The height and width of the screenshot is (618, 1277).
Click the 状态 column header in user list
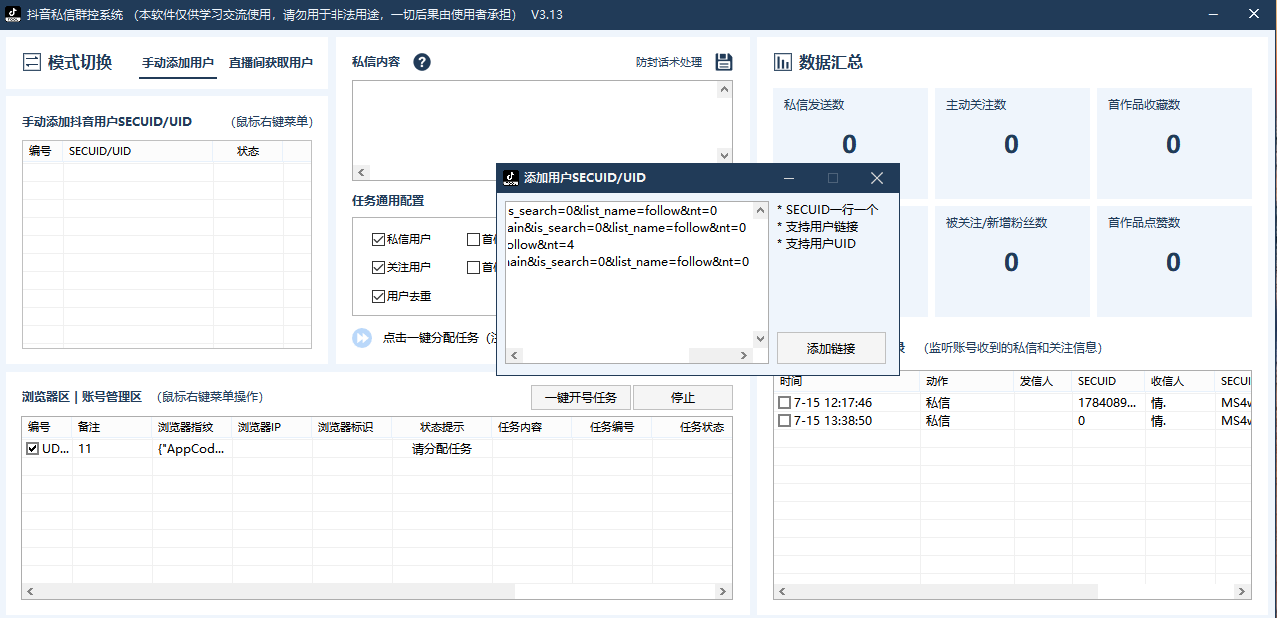click(x=248, y=151)
